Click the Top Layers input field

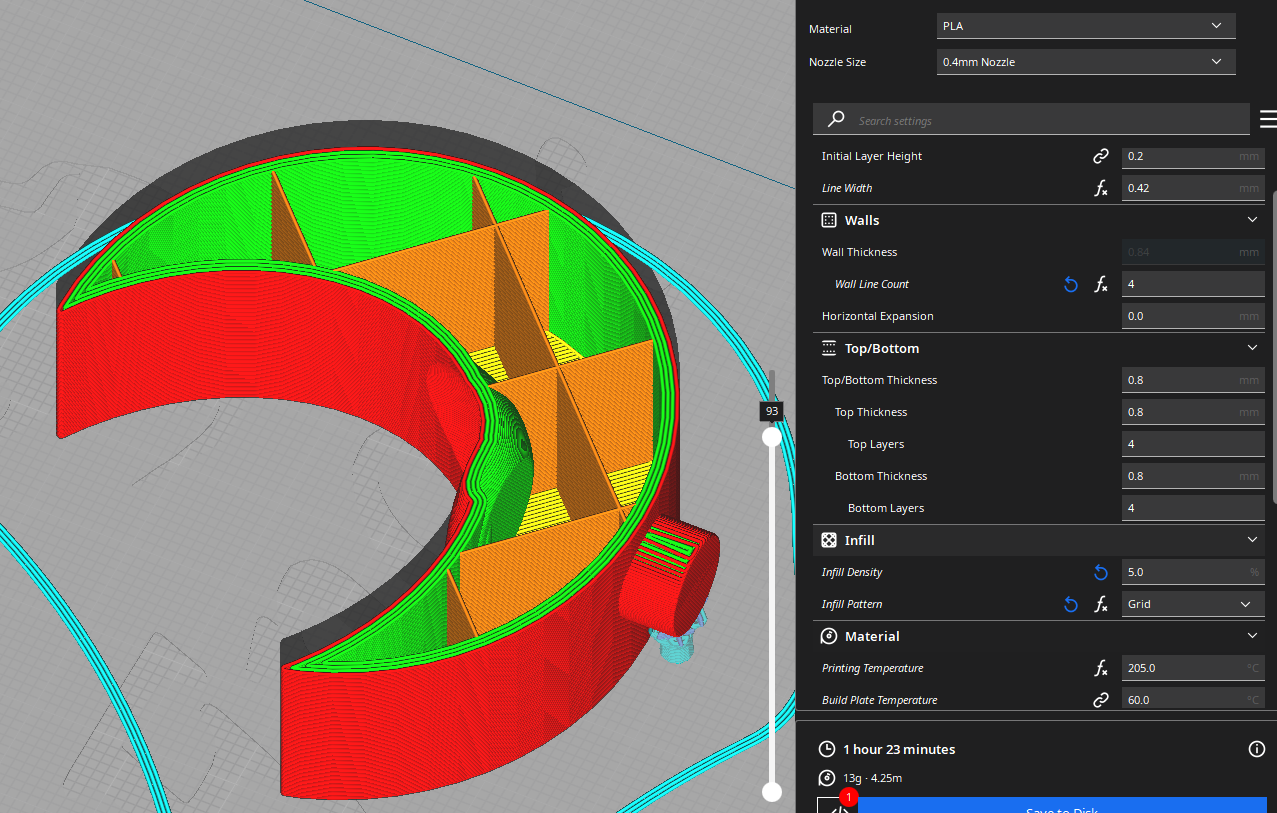[x=1192, y=444]
